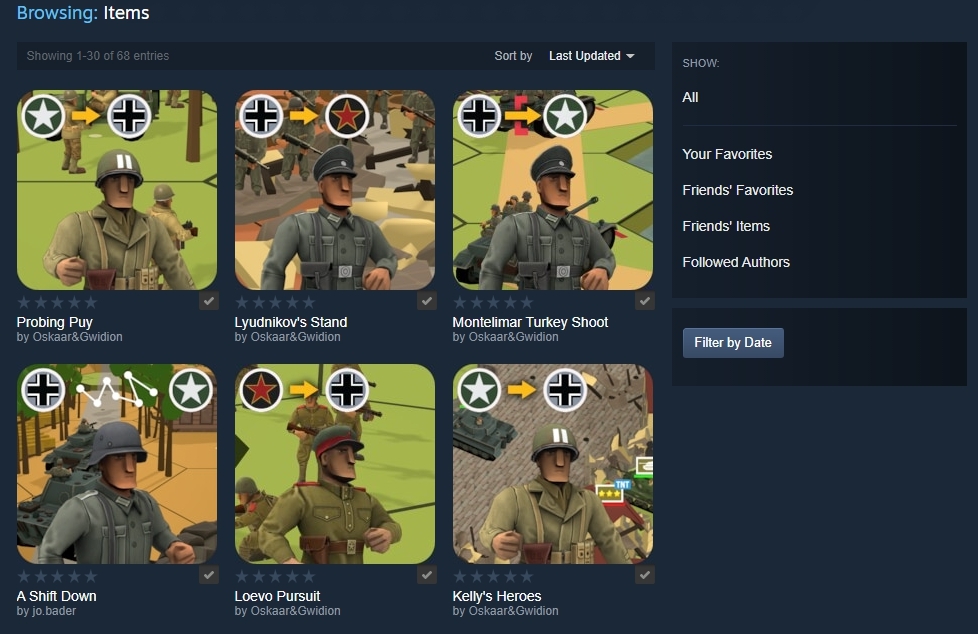Open author Oskaar&Gwidion under Lyudnikov's Stand
Image resolution: width=978 pixels, height=634 pixels.
click(295, 337)
